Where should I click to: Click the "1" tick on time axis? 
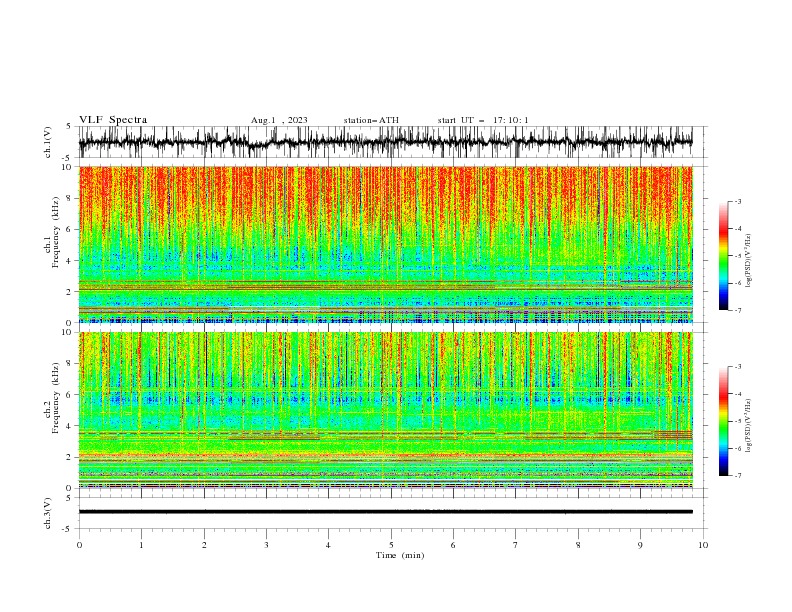coord(141,545)
